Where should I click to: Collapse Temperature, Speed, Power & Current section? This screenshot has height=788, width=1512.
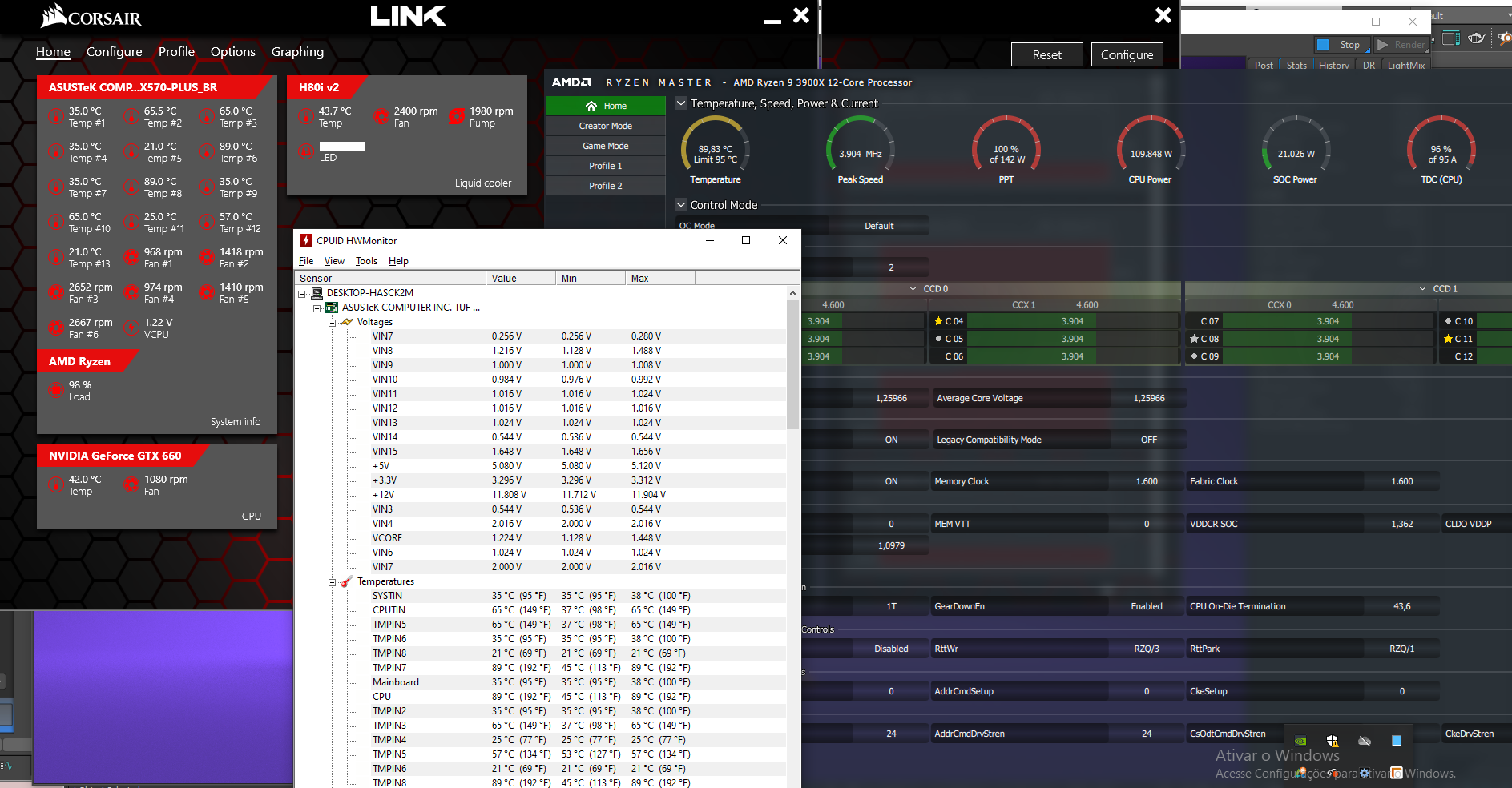tap(681, 103)
